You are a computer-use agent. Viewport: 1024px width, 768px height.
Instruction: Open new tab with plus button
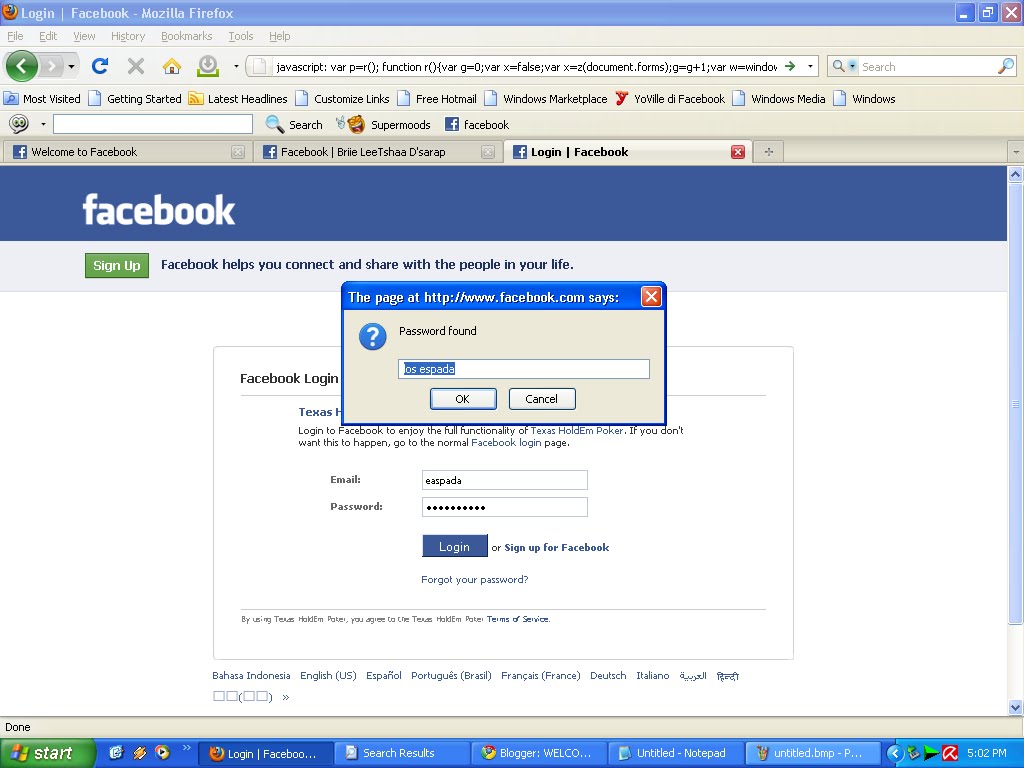coord(769,152)
